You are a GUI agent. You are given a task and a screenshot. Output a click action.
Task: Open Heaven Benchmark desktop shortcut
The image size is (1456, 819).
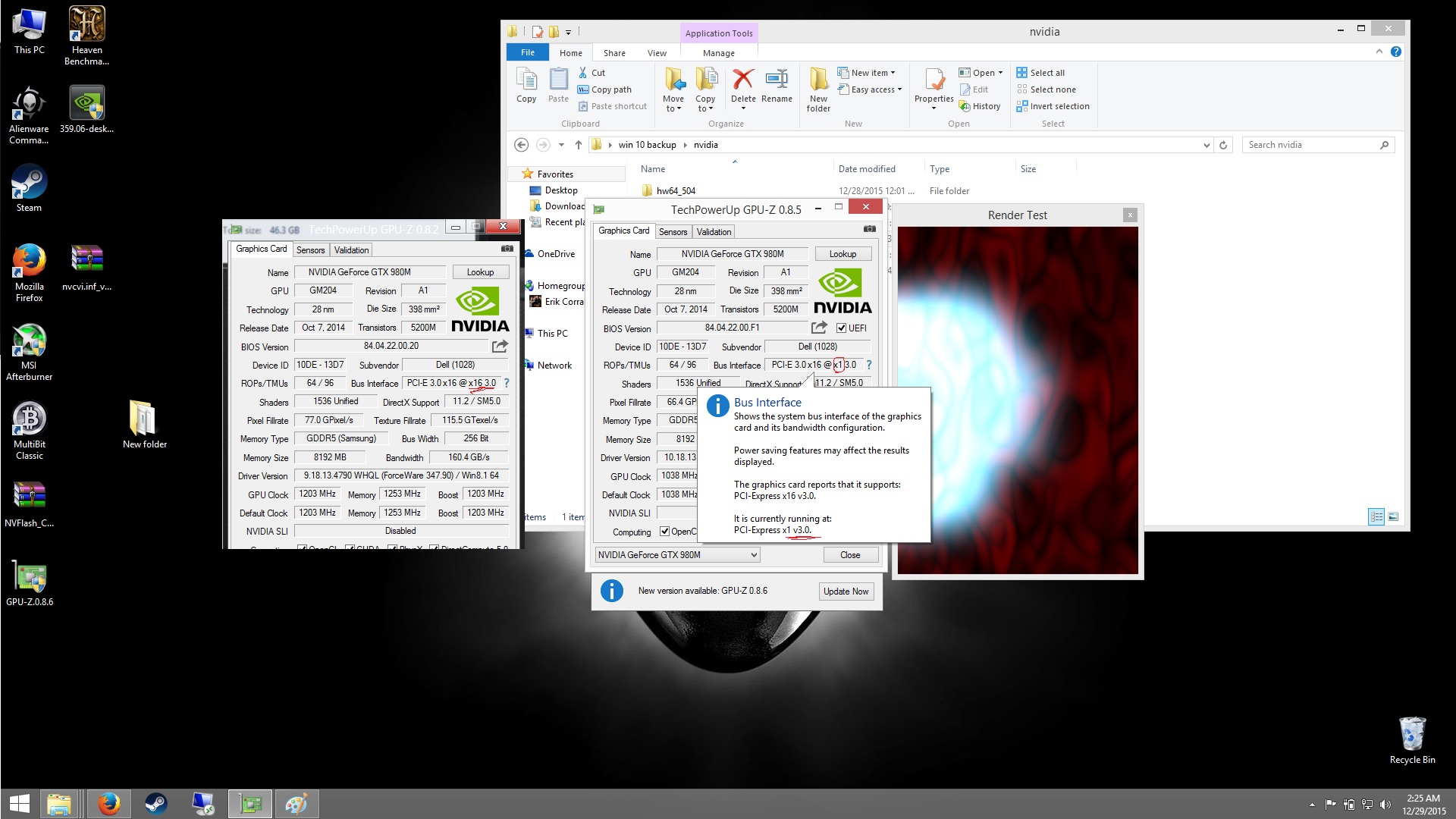point(86,36)
